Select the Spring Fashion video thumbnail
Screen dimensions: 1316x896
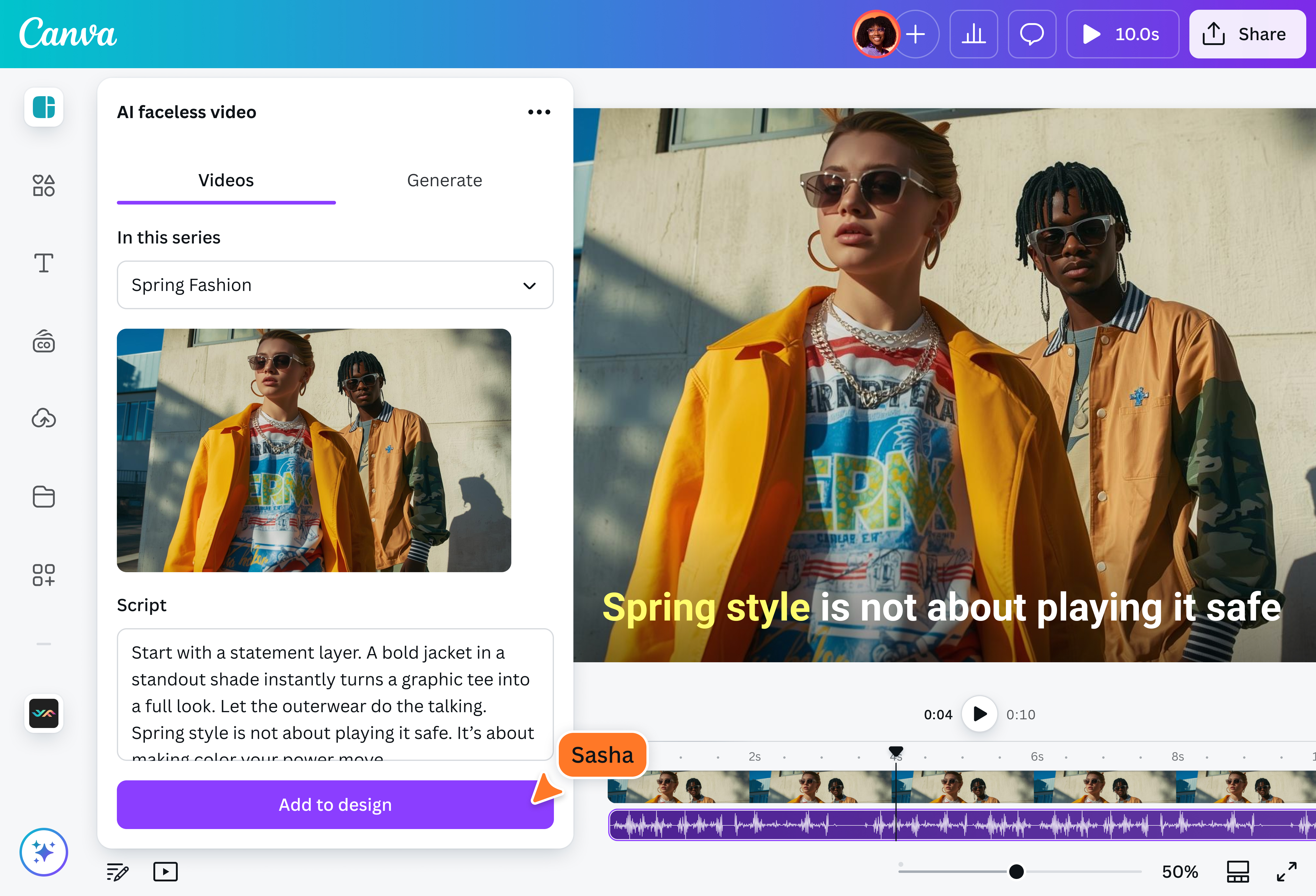(314, 450)
